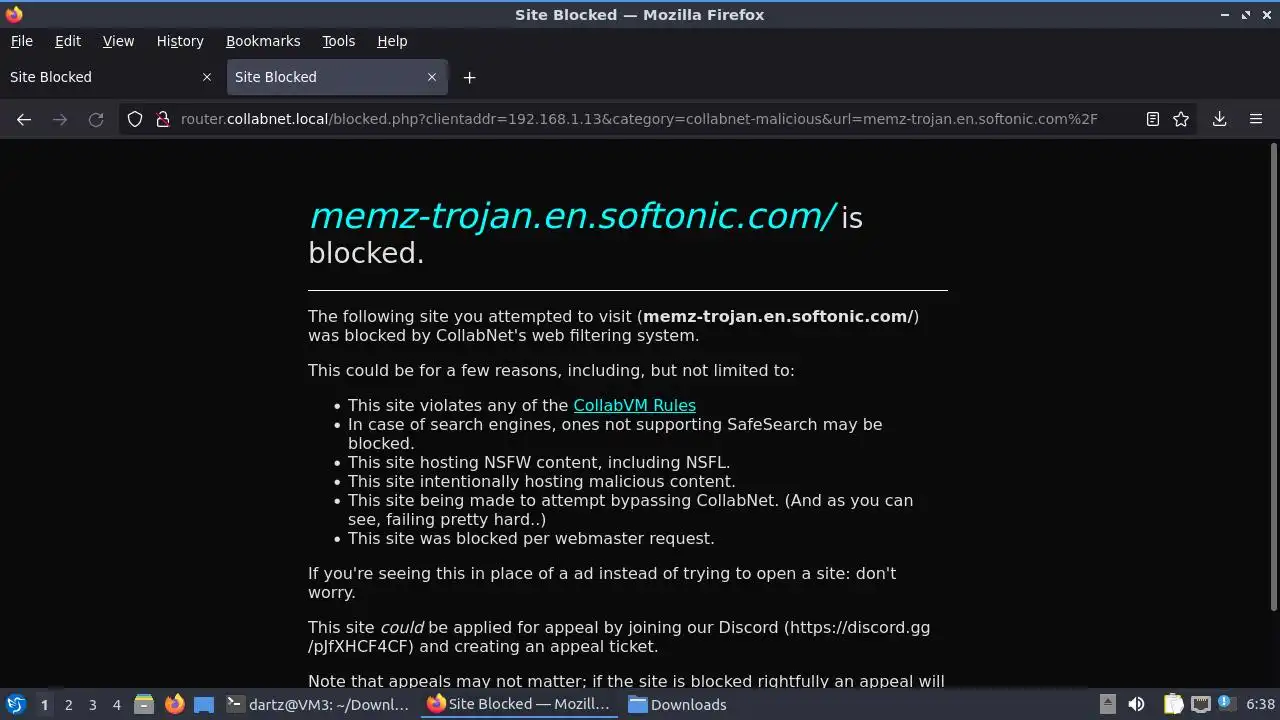Image resolution: width=1280 pixels, height=720 pixels.
Task: Open the clipboard manager tray icon
Action: coord(1174,704)
